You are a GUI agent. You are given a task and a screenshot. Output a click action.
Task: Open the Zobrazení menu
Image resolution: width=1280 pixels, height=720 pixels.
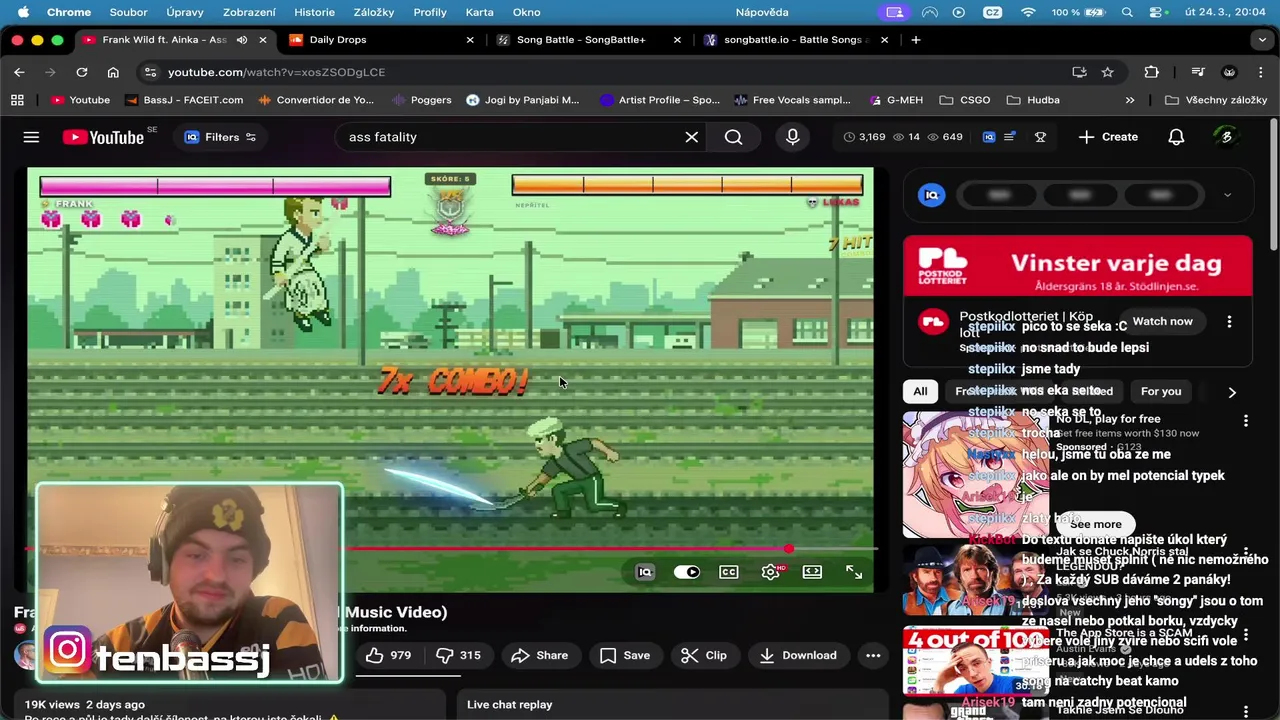[249, 12]
